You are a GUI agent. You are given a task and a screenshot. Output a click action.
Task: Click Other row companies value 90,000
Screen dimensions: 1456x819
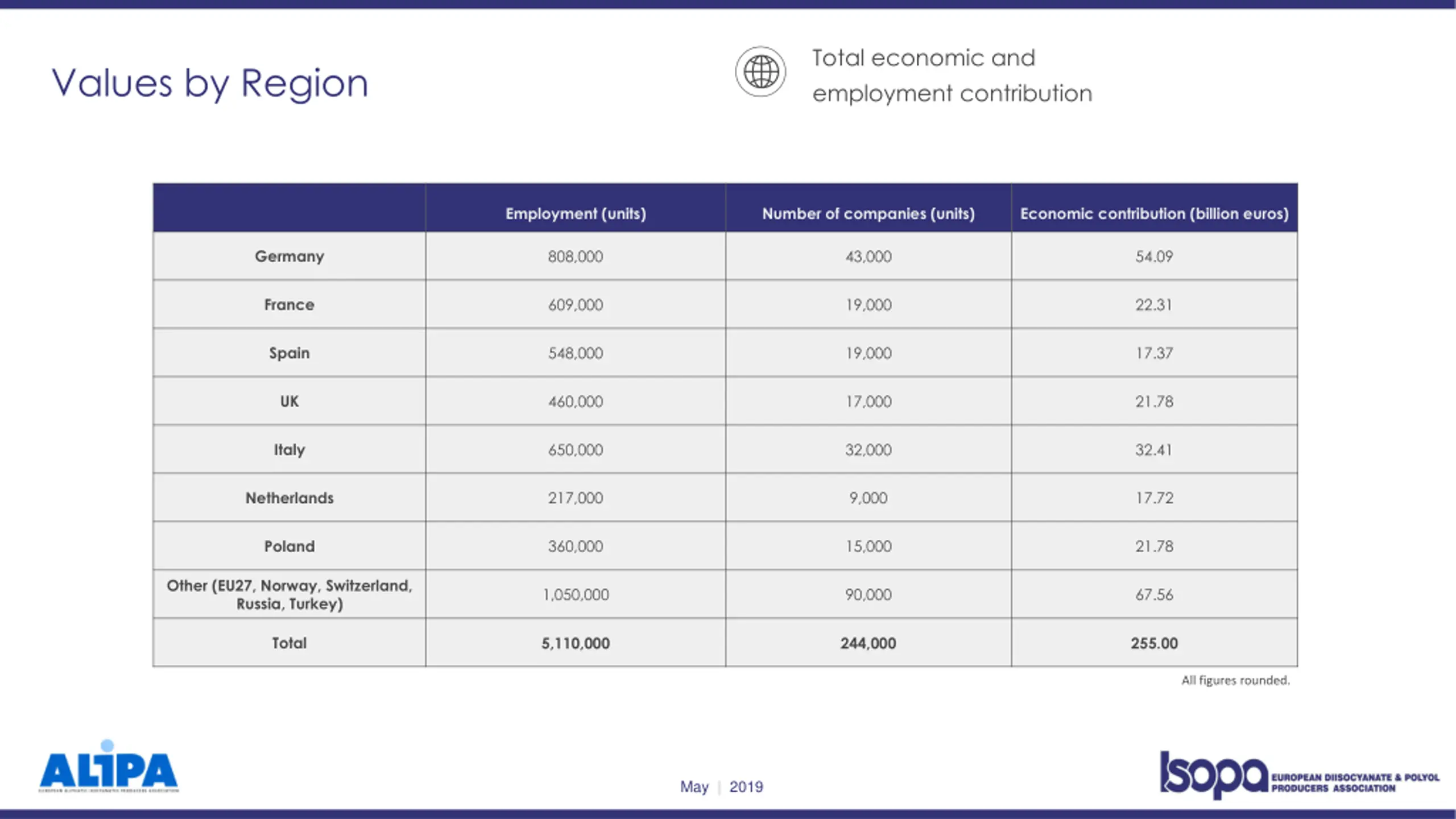868,595
